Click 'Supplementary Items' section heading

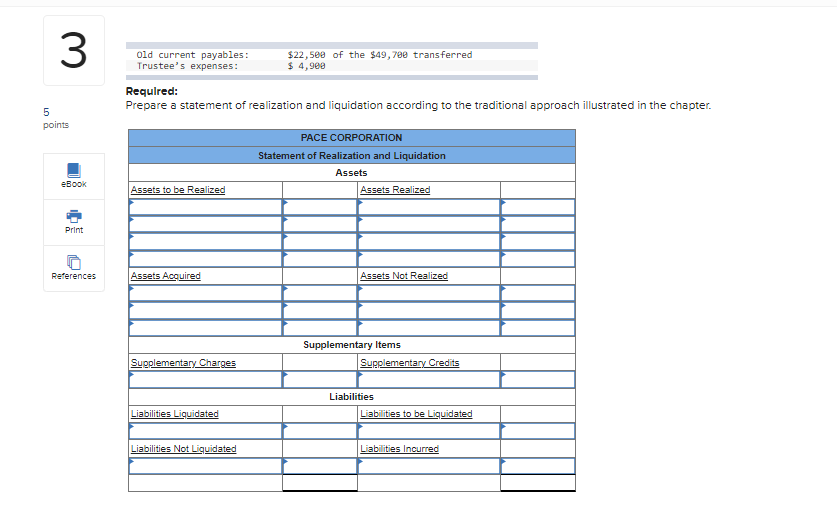(x=352, y=345)
